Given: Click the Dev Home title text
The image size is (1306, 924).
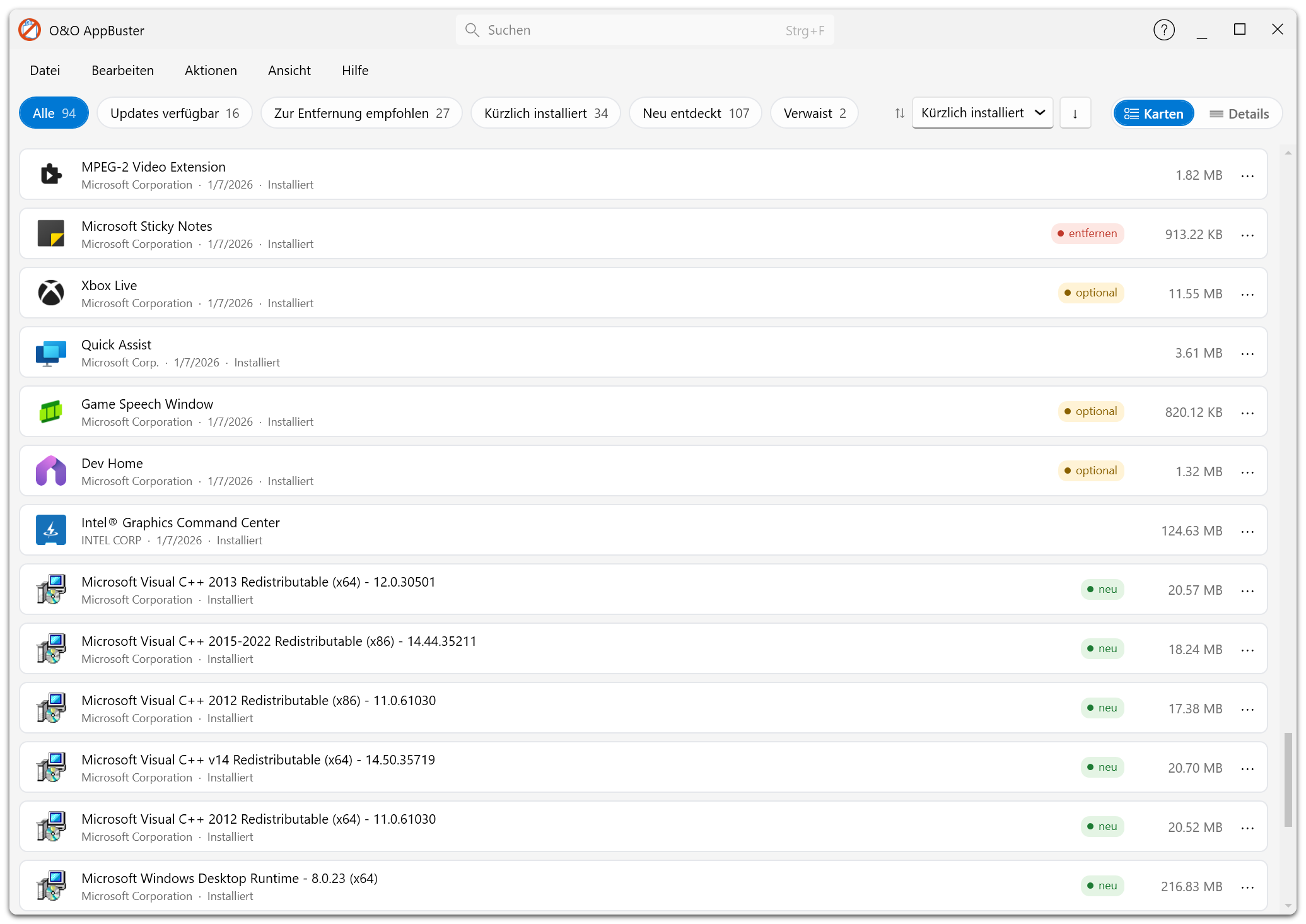Looking at the screenshot, I should pos(112,464).
